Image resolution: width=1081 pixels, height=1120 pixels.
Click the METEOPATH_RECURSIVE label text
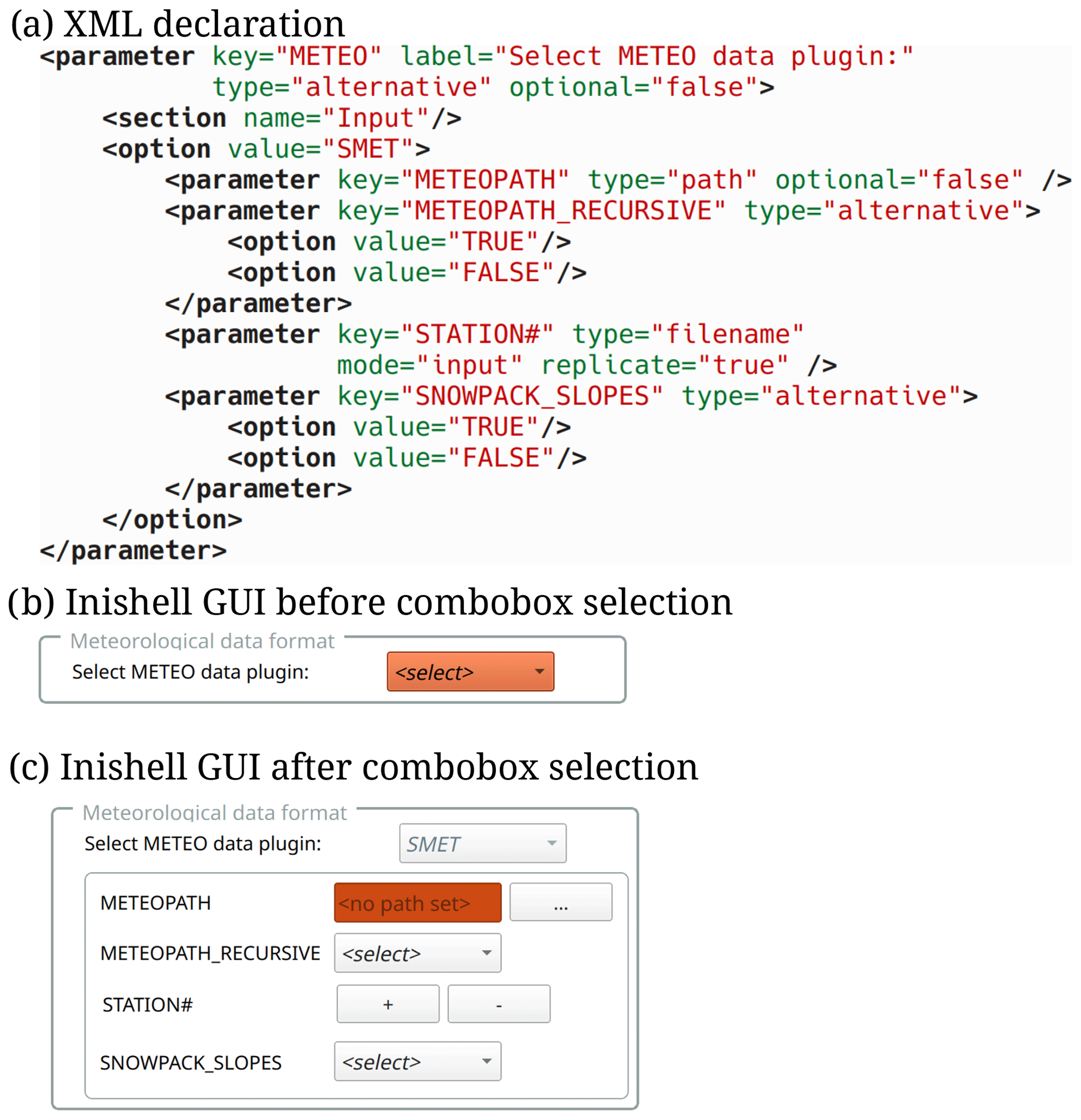click(x=210, y=953)
